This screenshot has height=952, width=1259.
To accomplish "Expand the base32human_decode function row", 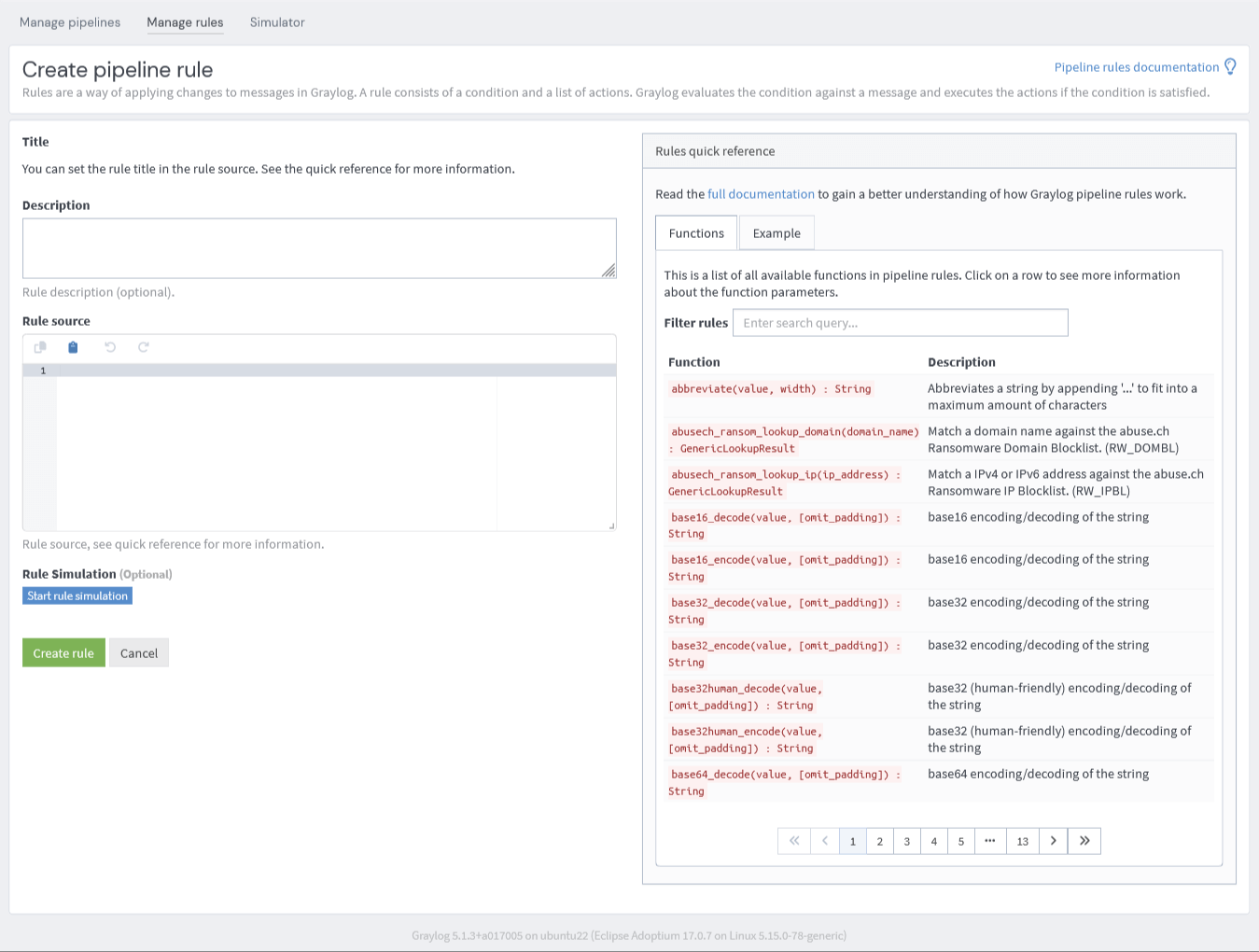I will [939, 697].
